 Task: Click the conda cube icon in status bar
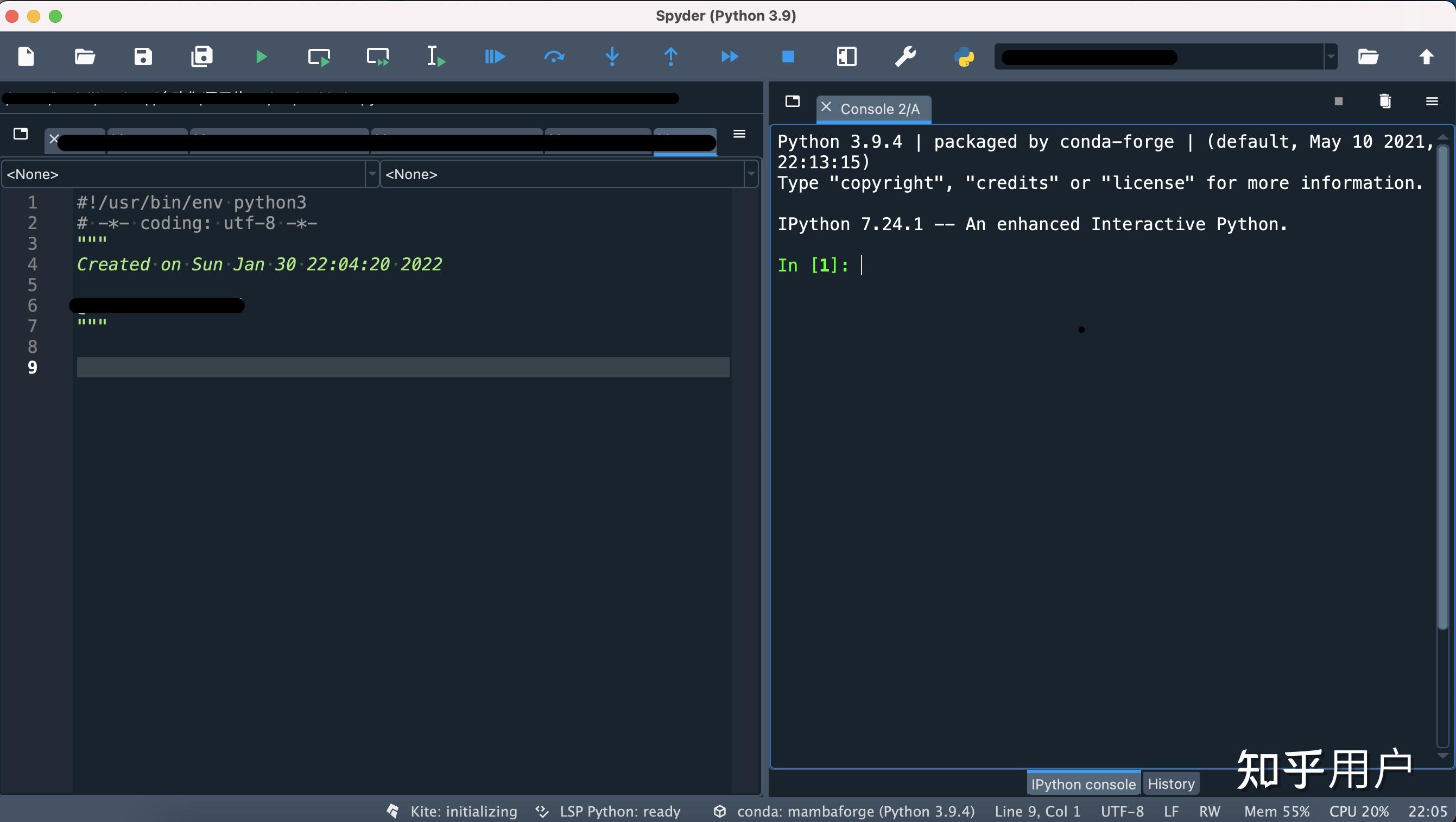[x=719, y=811]
